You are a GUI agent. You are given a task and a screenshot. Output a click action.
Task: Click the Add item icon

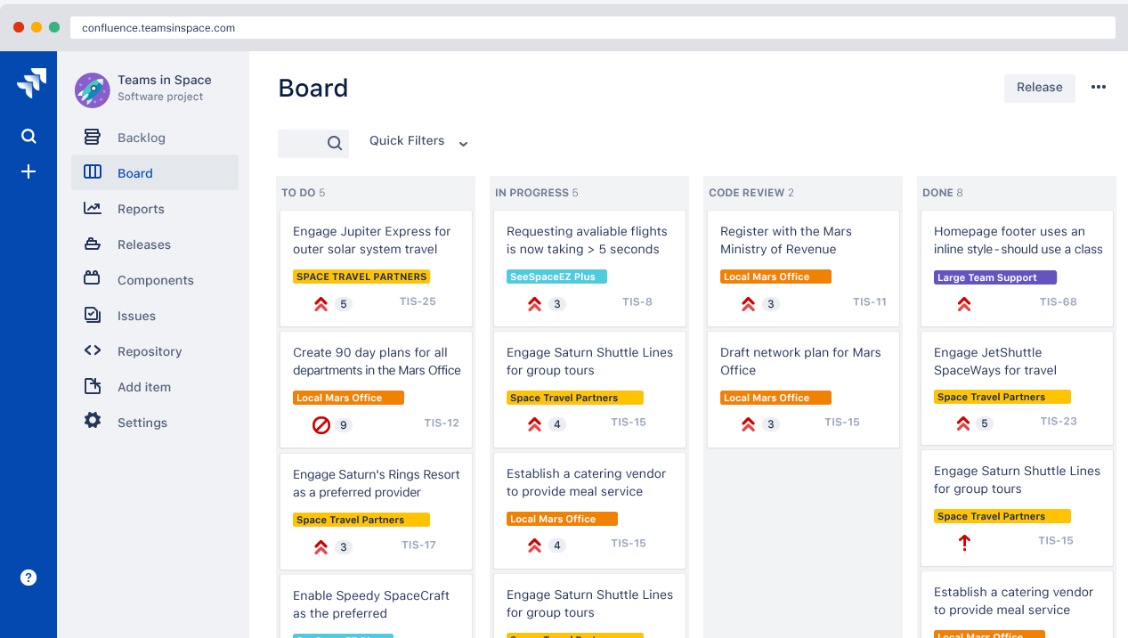point(92,386)
